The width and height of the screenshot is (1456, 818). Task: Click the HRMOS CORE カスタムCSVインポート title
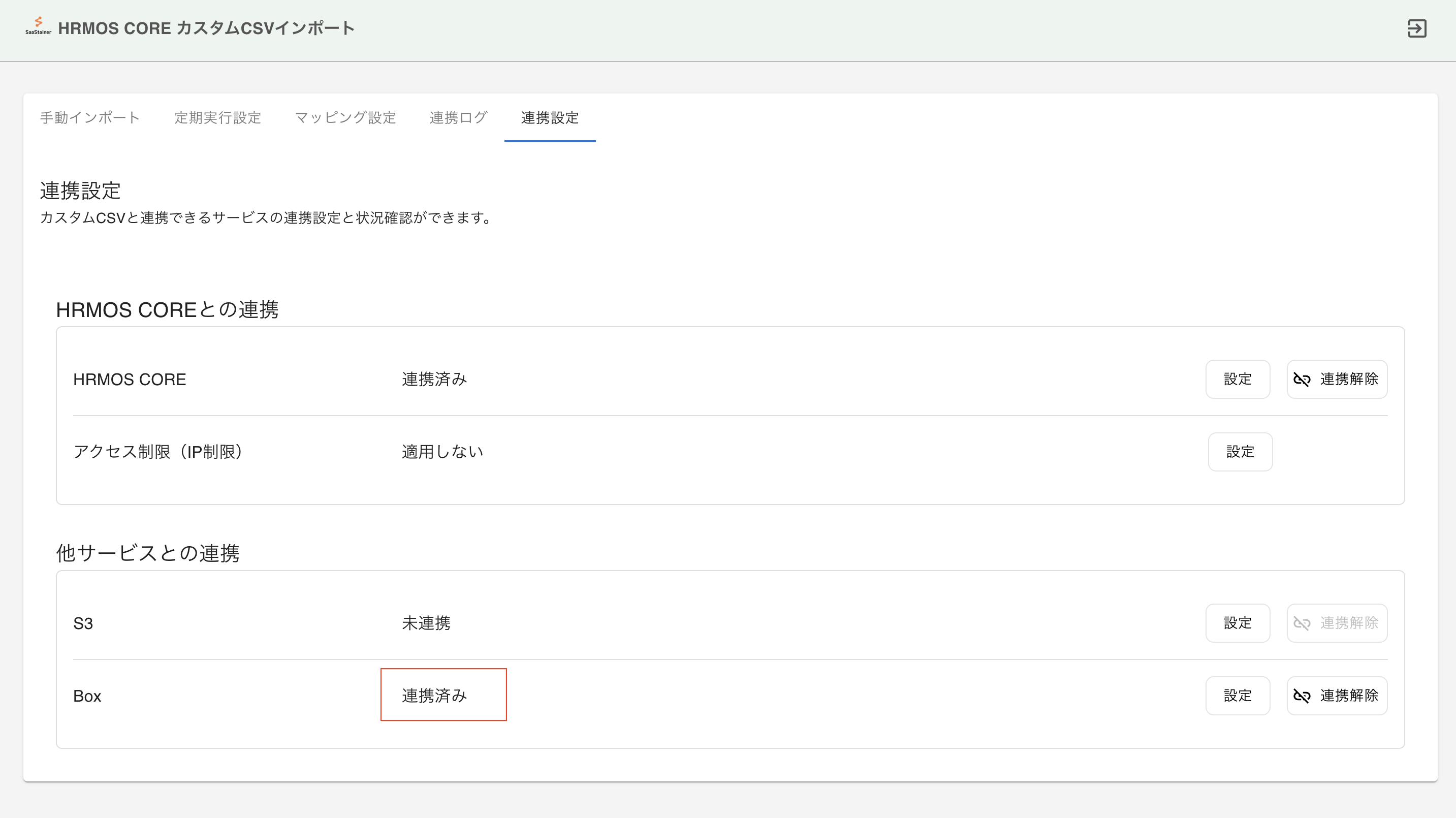(206, 28)
